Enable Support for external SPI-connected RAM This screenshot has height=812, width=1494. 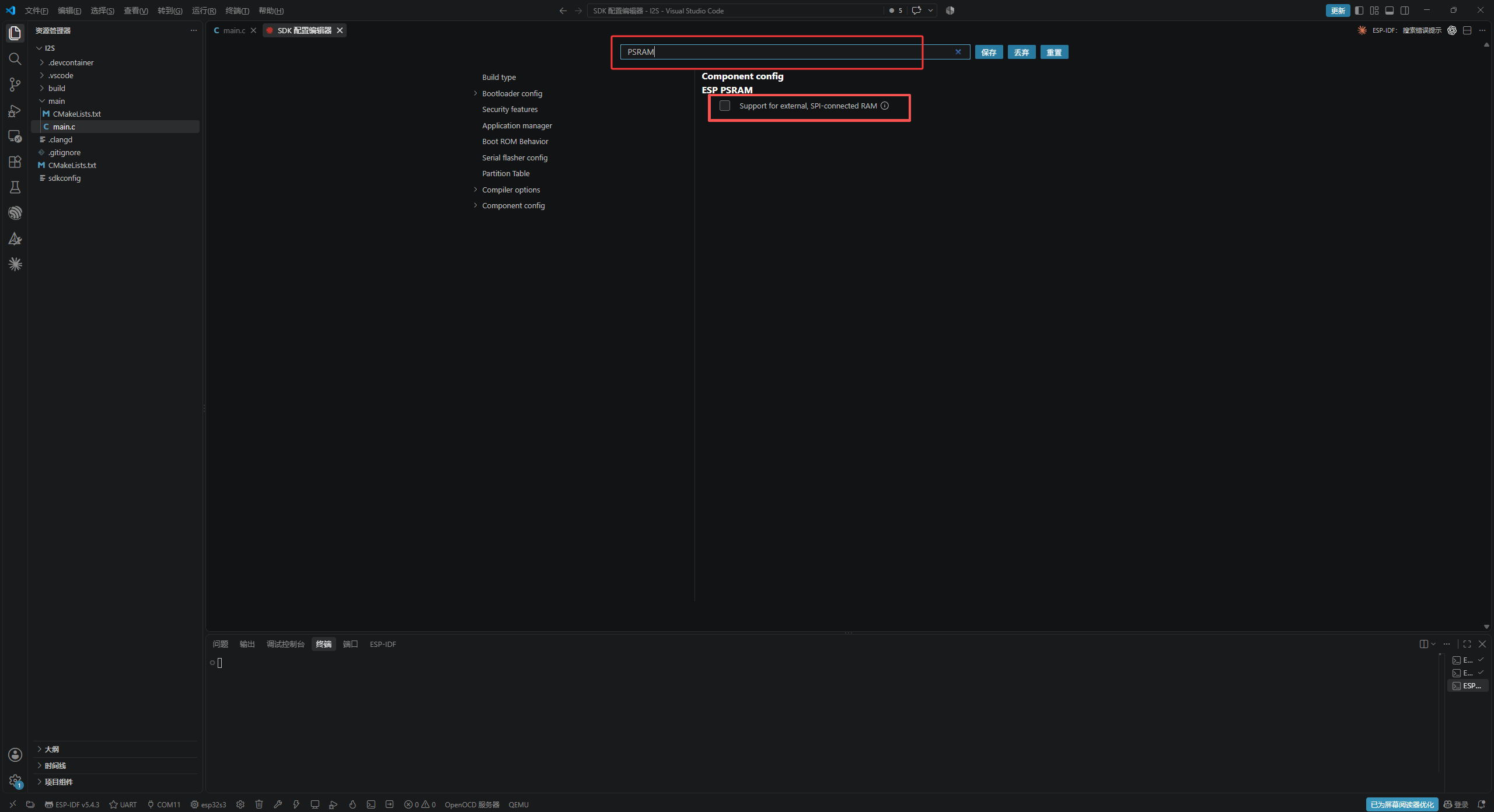[725, 106]
